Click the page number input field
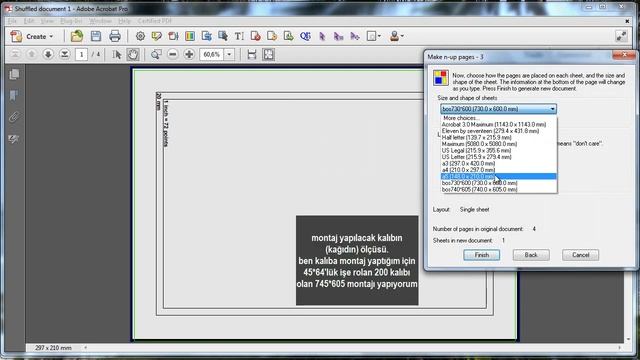The height and width of the screenshot is (360, 640). tap(81, 54)
